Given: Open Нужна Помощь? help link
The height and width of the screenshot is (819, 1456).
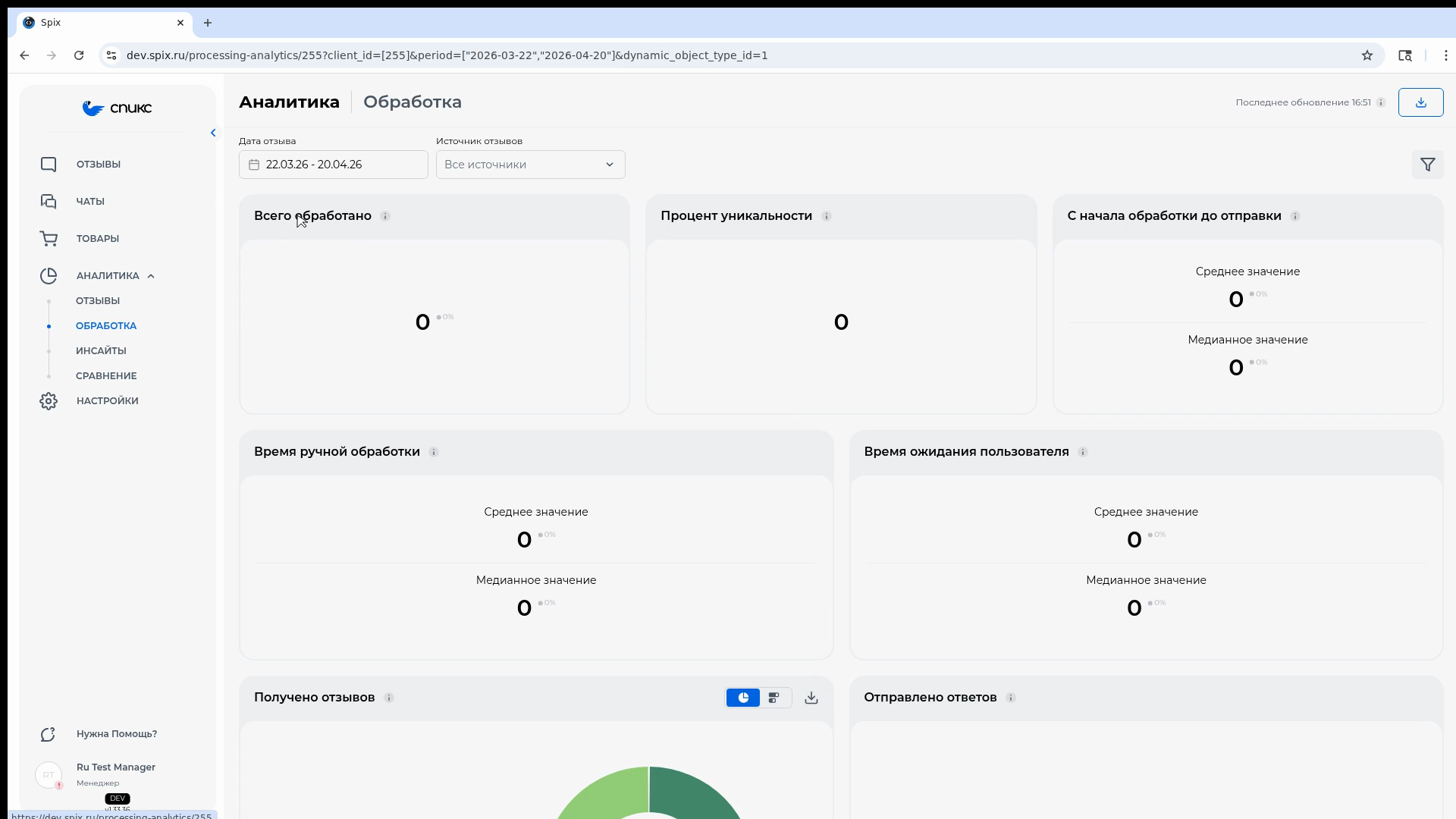Looking at the screenshot, I should click(x=117, y=734).
